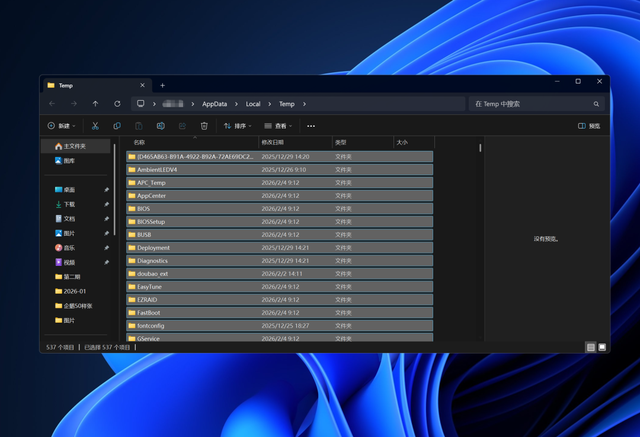Add a new tab with plus button
The height and width of the screenshot is (437, 640).
(162, 85)
